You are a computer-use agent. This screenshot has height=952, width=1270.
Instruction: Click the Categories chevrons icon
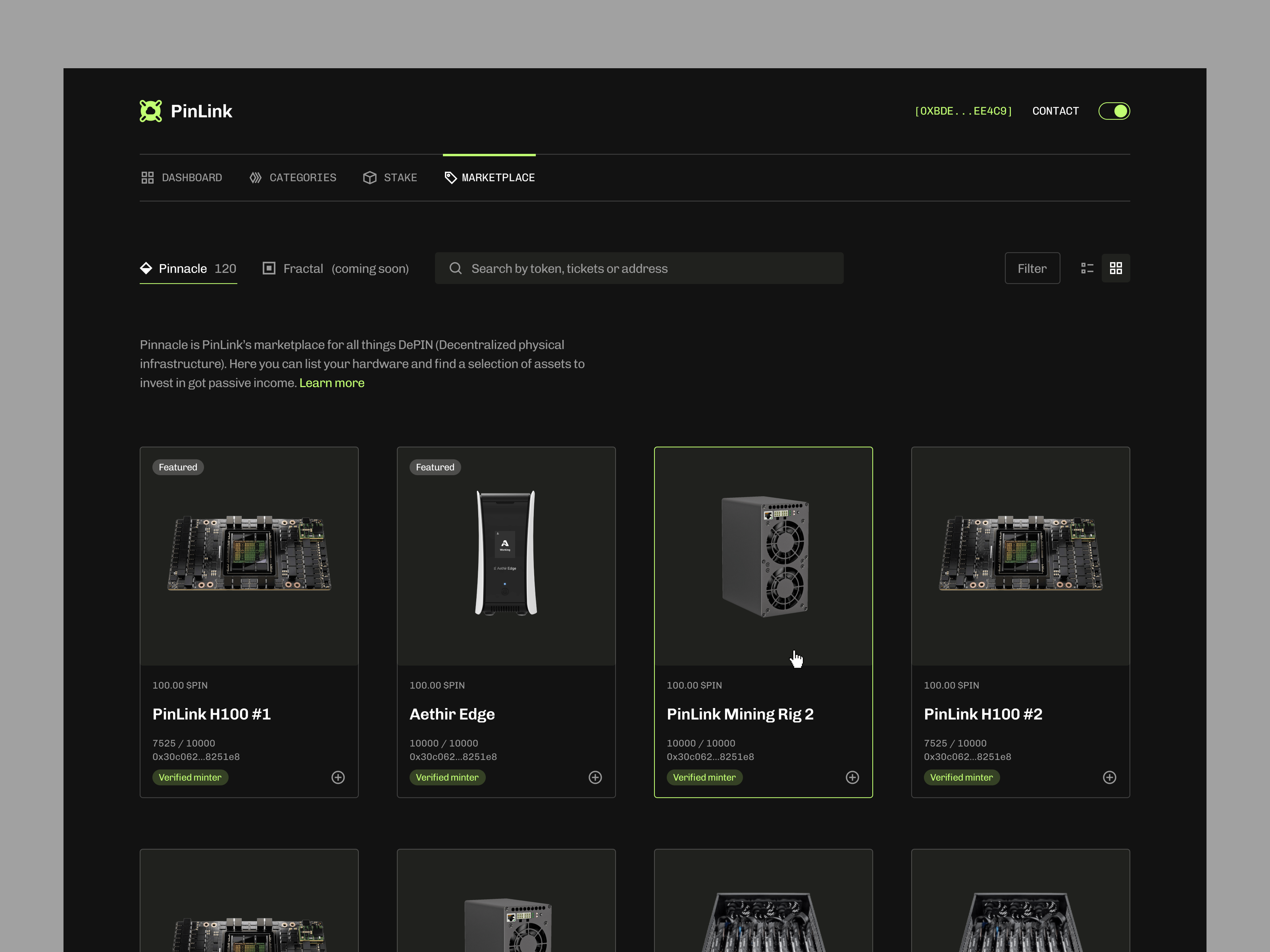256,177
